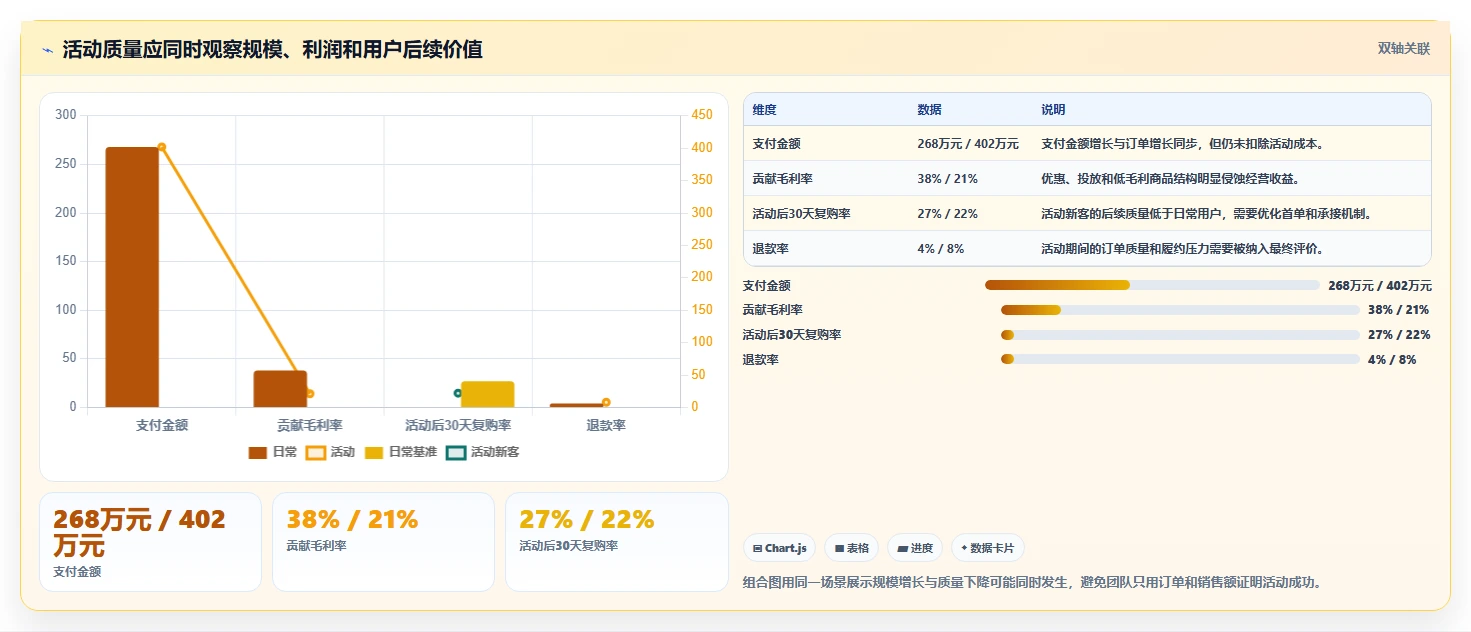Click the tall 支付金额 bar in chart
This screenshot has height=632, width=1471.
pyautogui.click(x=132, y=277)
